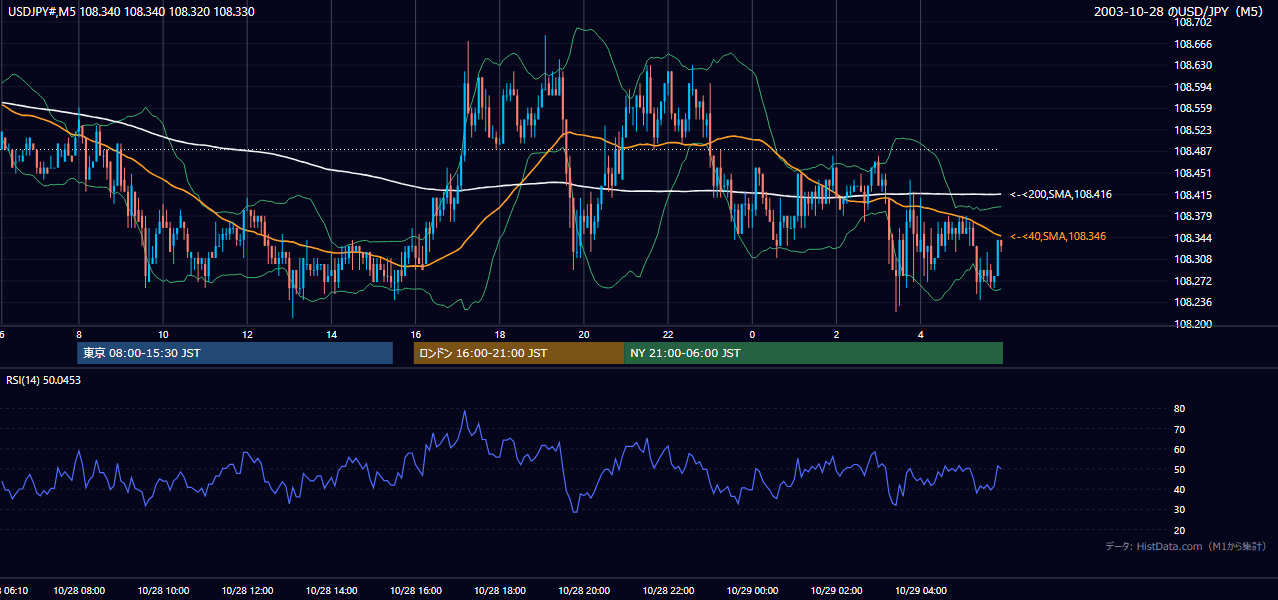Viewport: 1278px width, 600px height.
Task: Click price axis value 108.666
Action: pos(1193,44)
